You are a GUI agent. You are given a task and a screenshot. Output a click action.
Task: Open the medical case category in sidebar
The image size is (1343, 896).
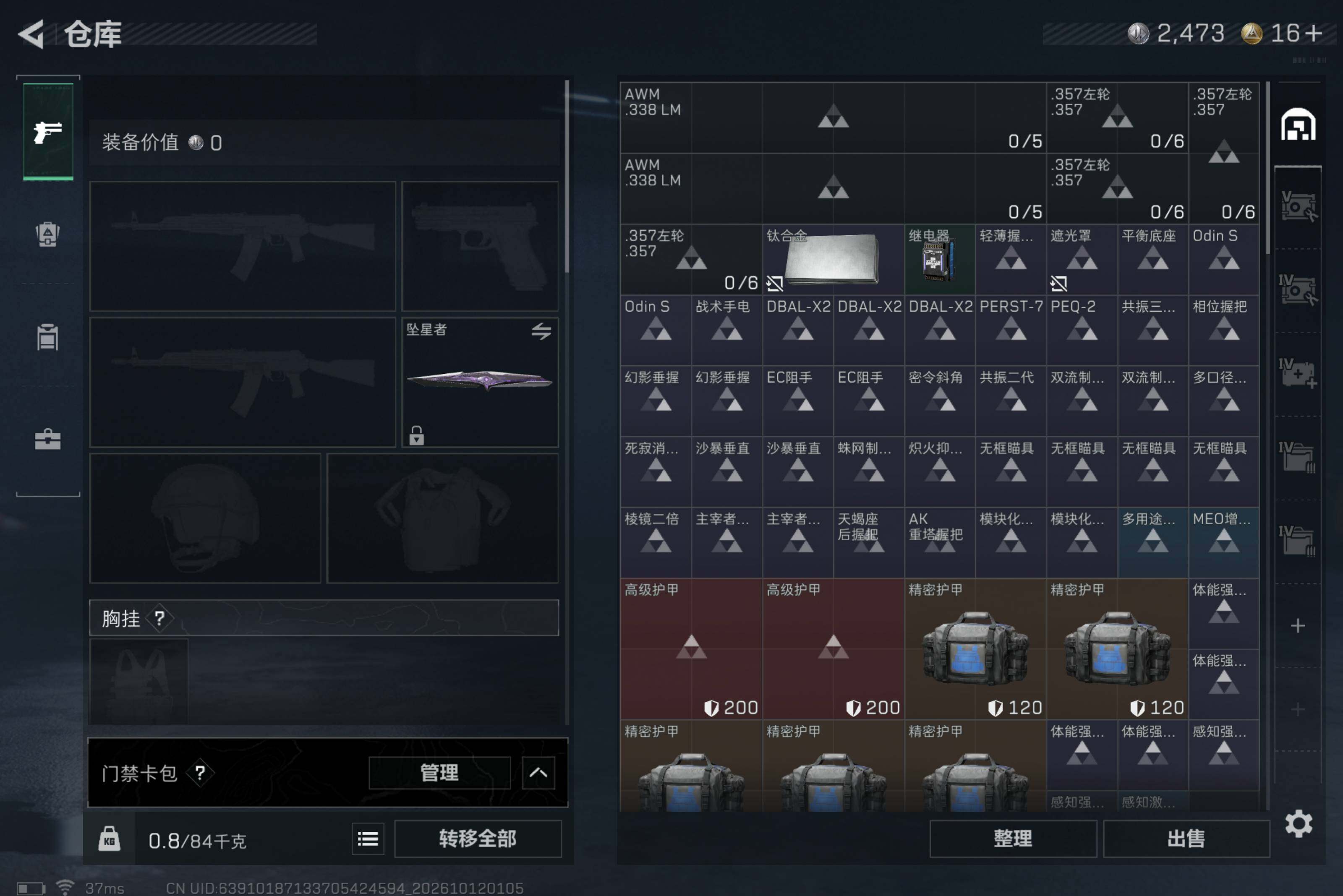48,439
